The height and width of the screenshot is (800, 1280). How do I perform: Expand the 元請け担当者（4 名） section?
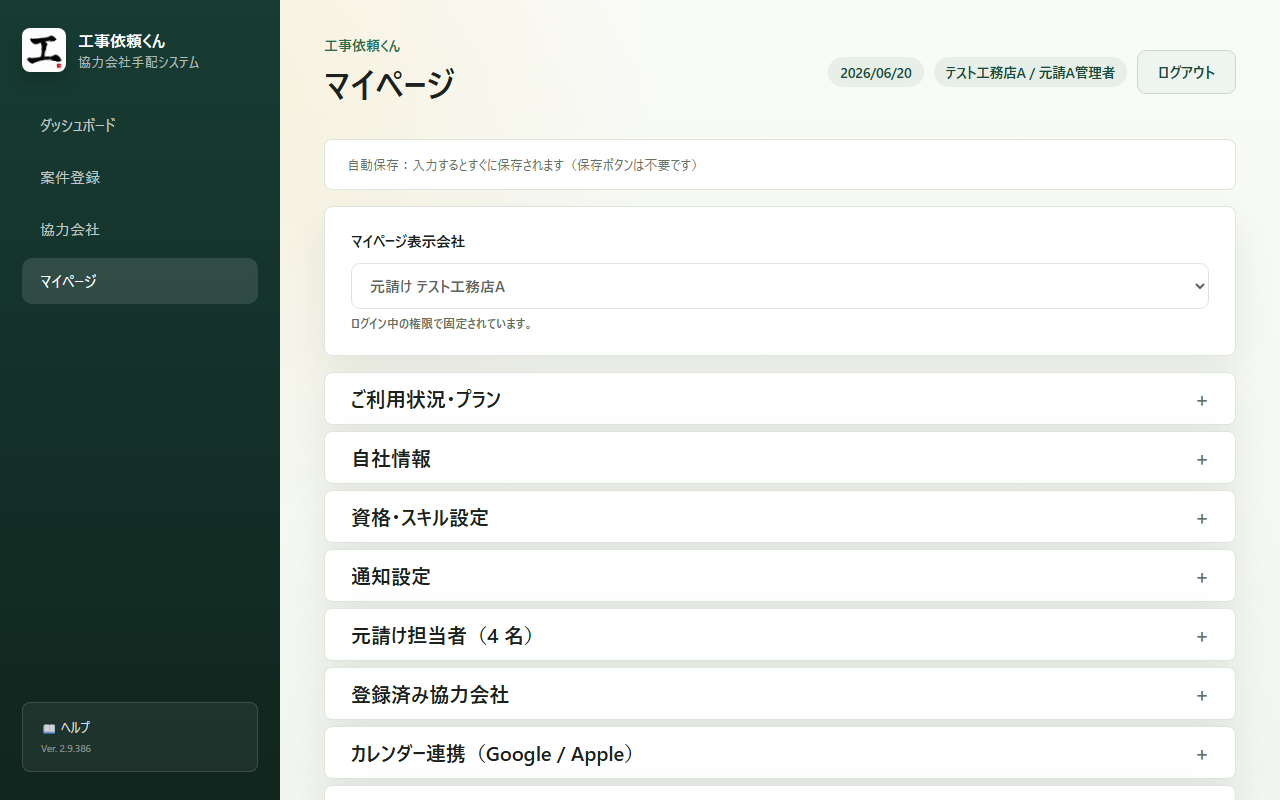780,635
